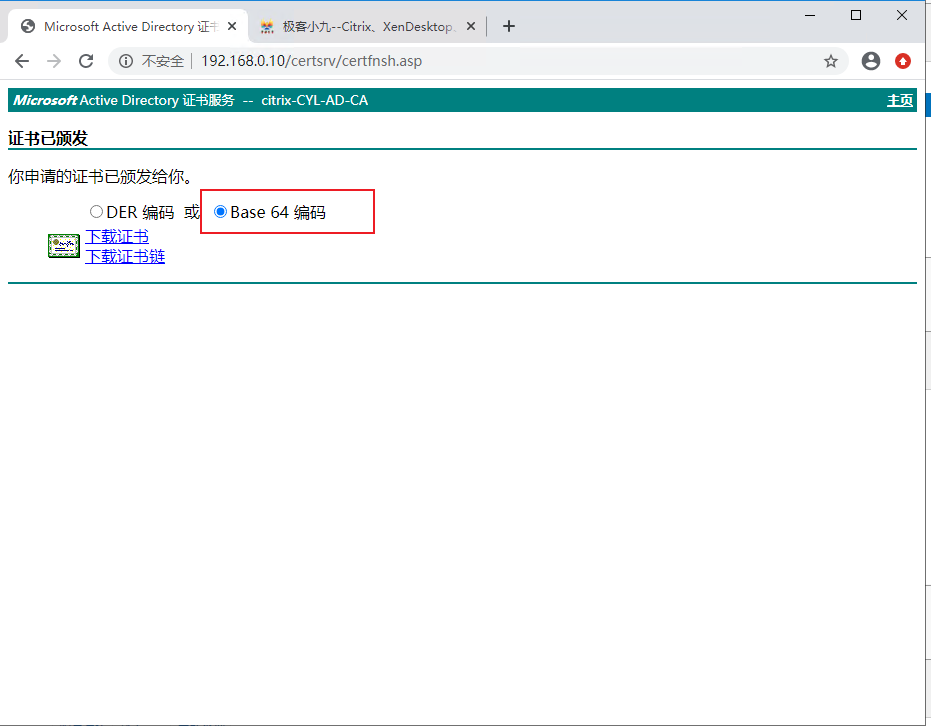The image size is (931, 726).
Task: Open the Chrome profile avatar
Action: click(x=870, y=61)
